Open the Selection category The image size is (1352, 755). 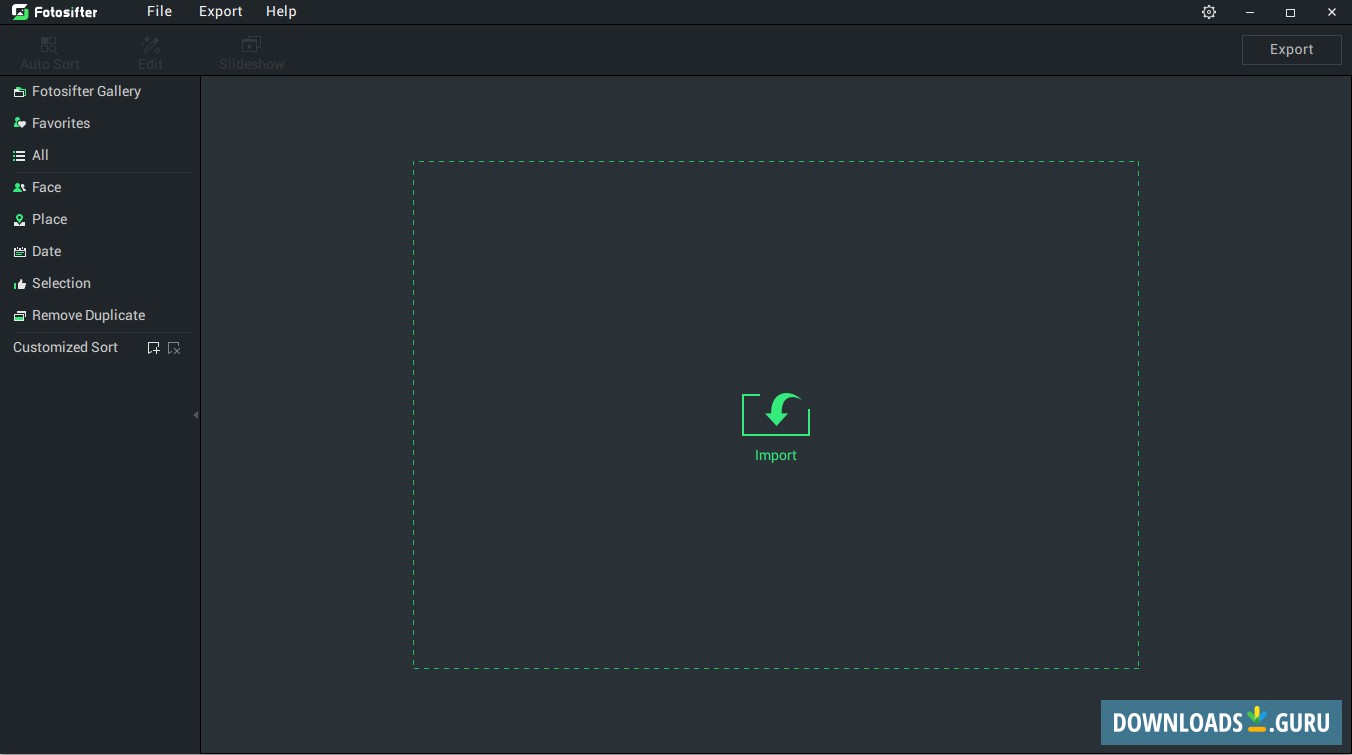click(61, 283)
